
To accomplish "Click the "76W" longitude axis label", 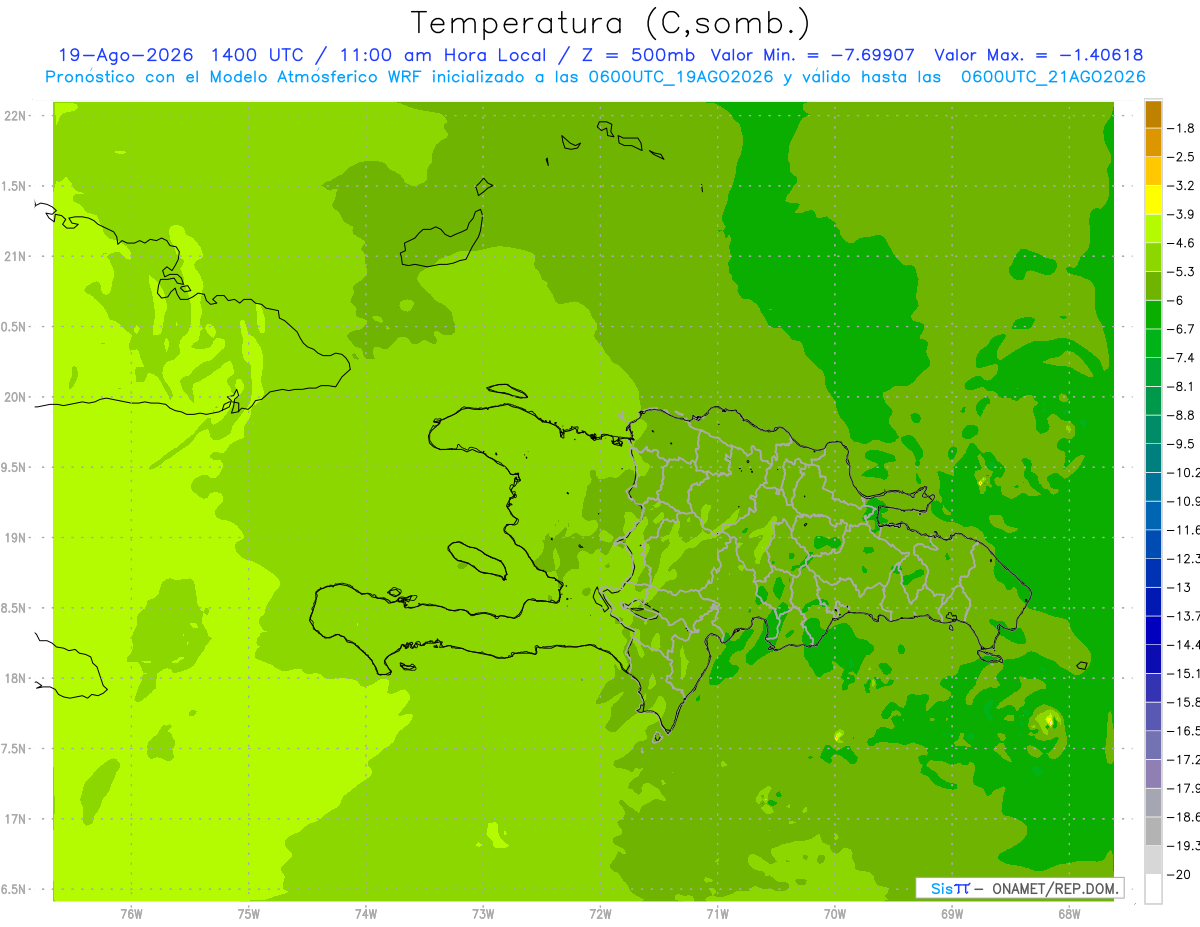I will click(131, 914).
